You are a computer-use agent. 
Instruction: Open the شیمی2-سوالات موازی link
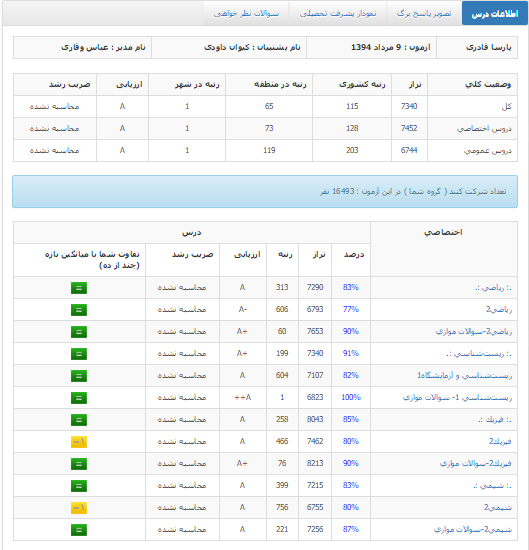473,530
